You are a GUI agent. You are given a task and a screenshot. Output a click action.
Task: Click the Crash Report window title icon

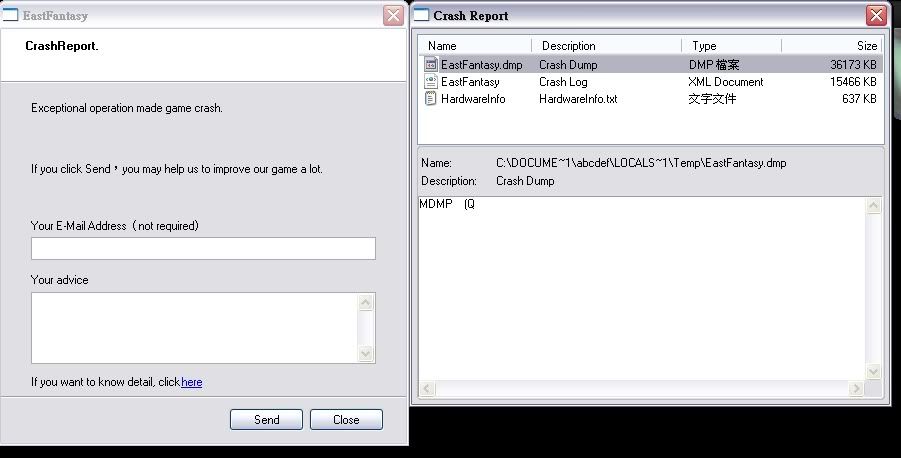point(422,15)
